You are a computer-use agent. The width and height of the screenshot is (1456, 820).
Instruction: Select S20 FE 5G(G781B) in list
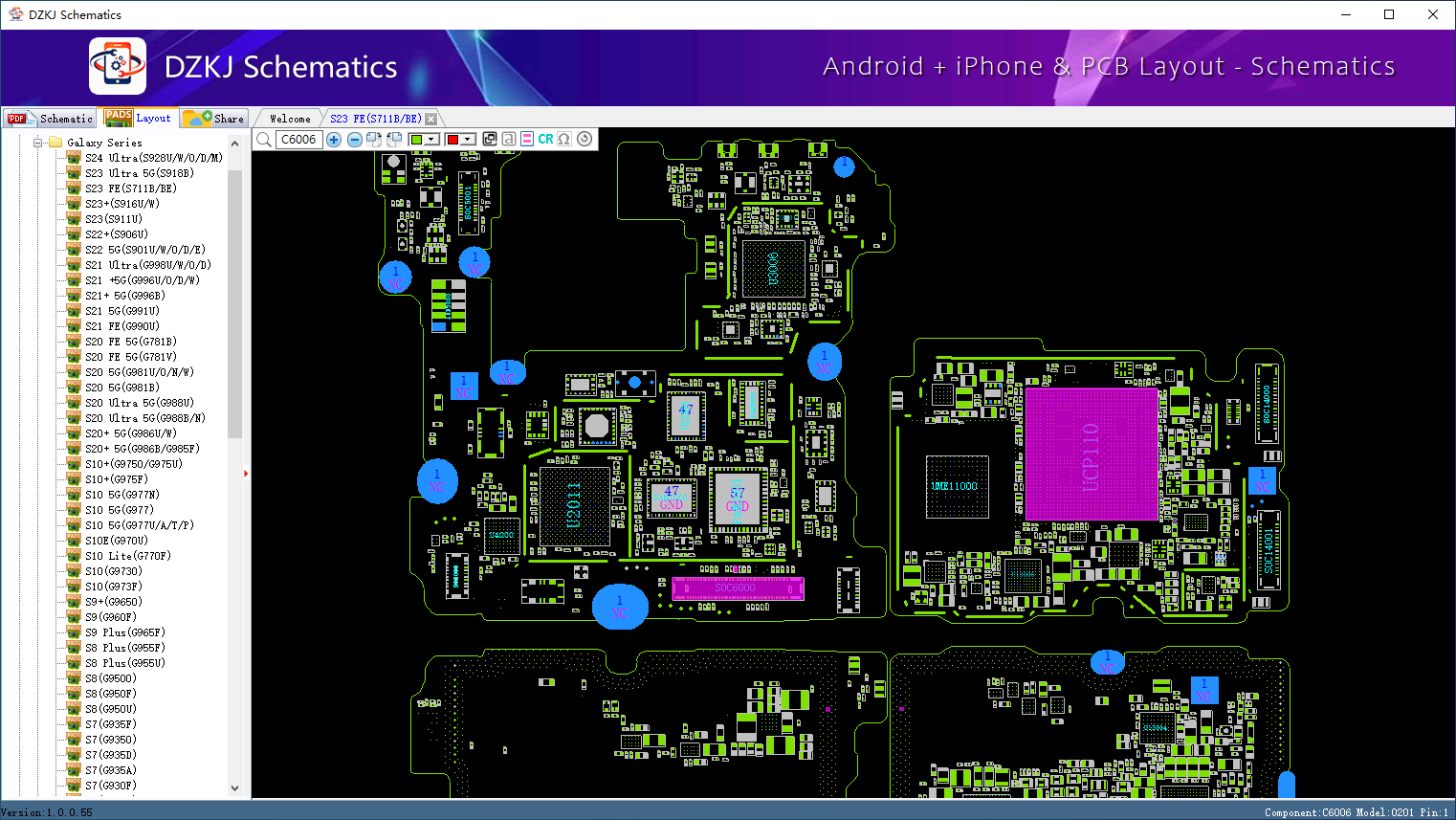(130, 342)
